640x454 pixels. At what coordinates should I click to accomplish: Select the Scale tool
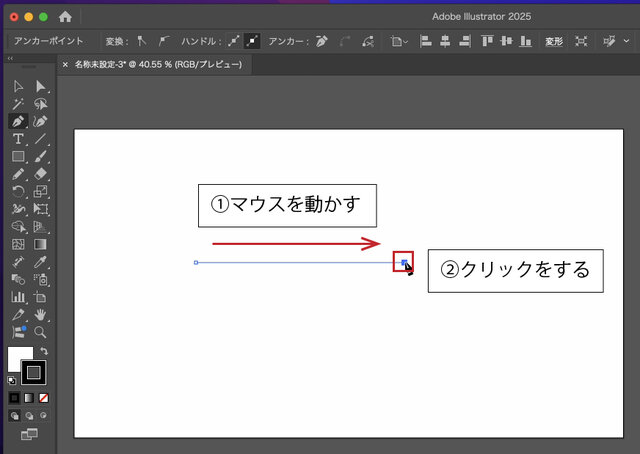[40, 191]
